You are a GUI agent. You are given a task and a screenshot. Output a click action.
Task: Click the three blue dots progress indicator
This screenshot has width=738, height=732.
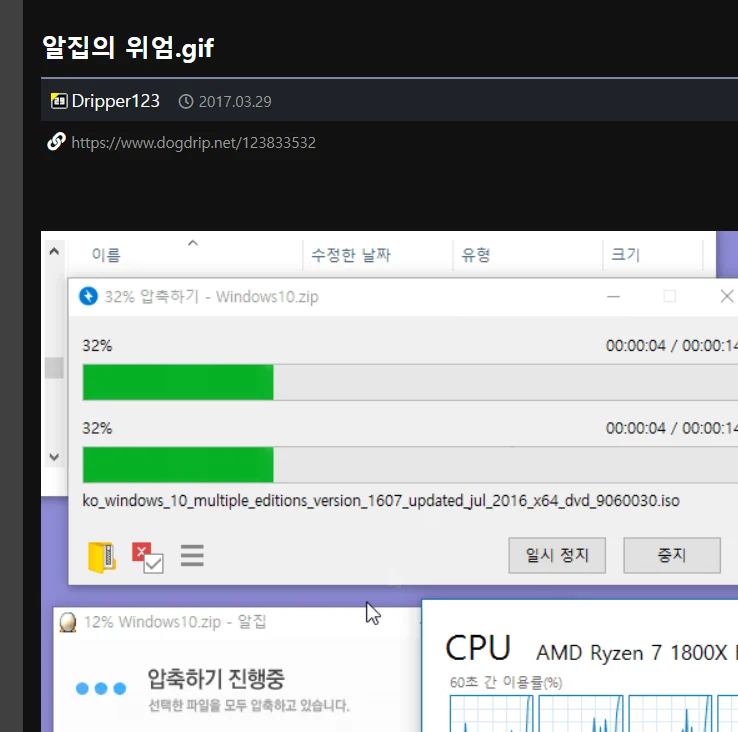(101, 688)
